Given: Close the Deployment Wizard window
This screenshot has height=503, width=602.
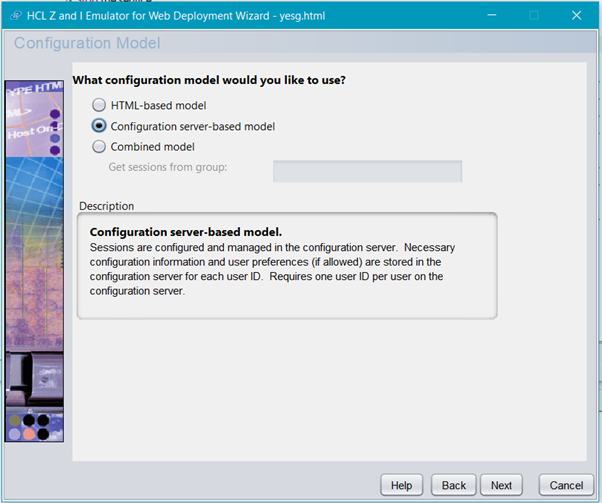Looking at the screenshot, I should [x=576, y=15].
